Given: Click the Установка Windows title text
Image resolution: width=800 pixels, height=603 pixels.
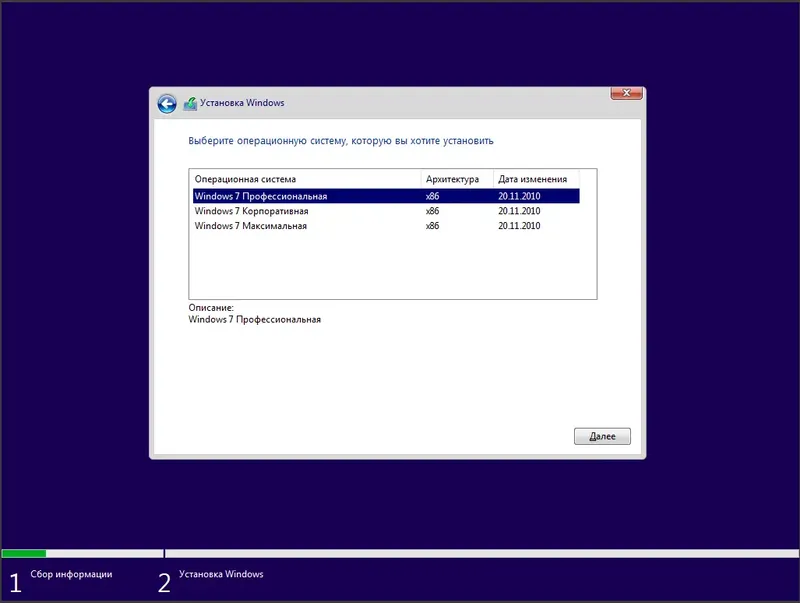Looking at the screenshot, I should point(242,103).
